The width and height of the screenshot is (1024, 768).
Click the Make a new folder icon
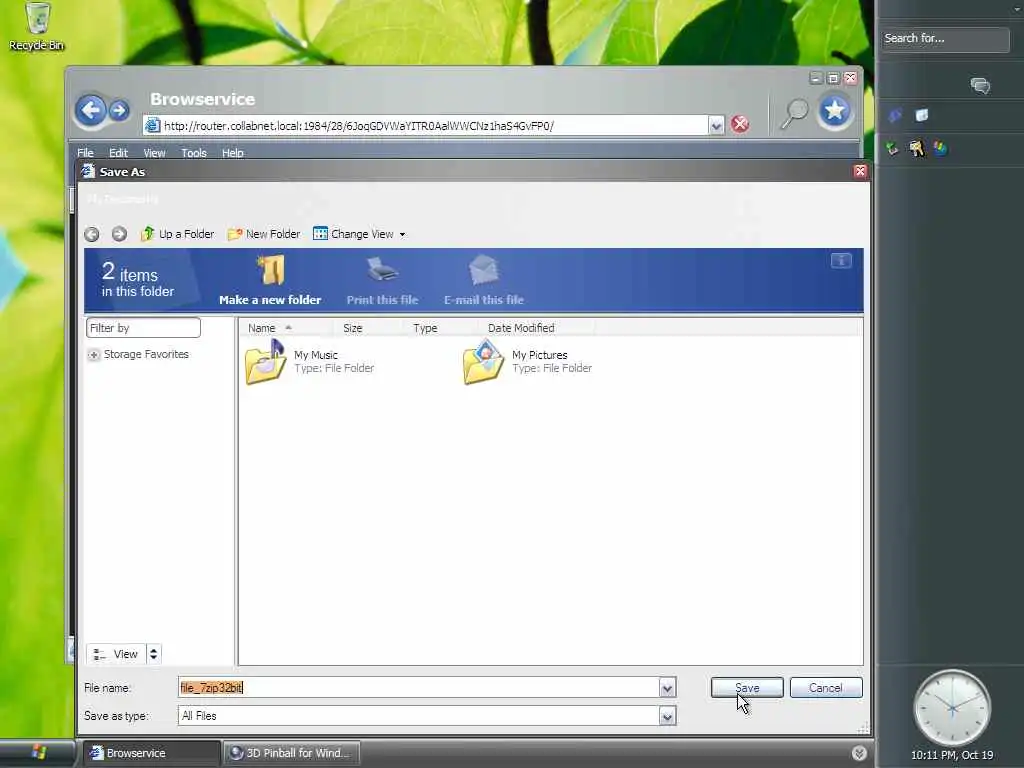[270, 270]
